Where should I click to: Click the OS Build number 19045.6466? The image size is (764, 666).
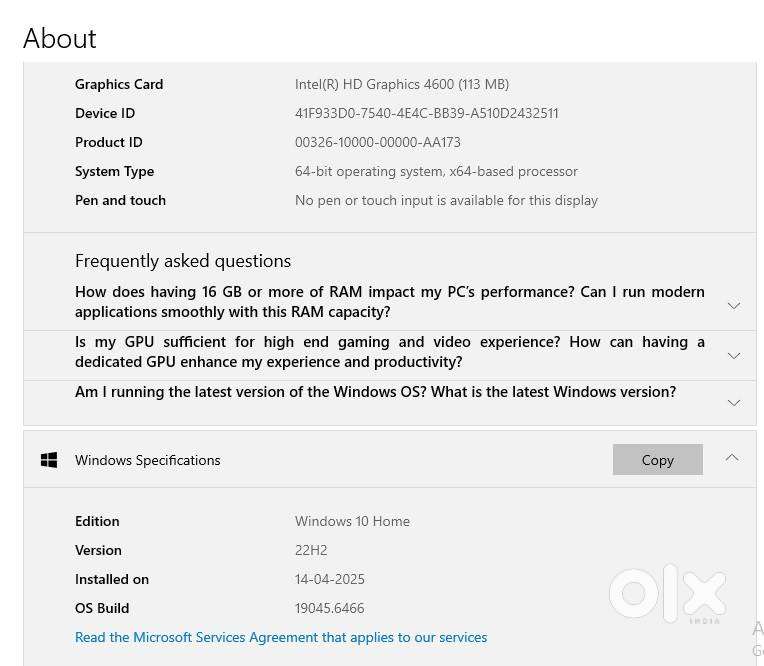329,608
